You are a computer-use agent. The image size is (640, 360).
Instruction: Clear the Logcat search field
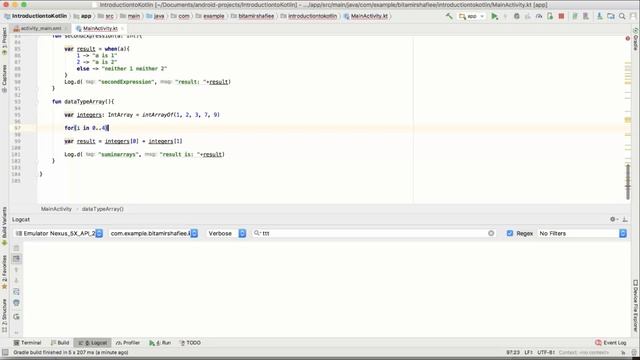click(x=491, y=233)
